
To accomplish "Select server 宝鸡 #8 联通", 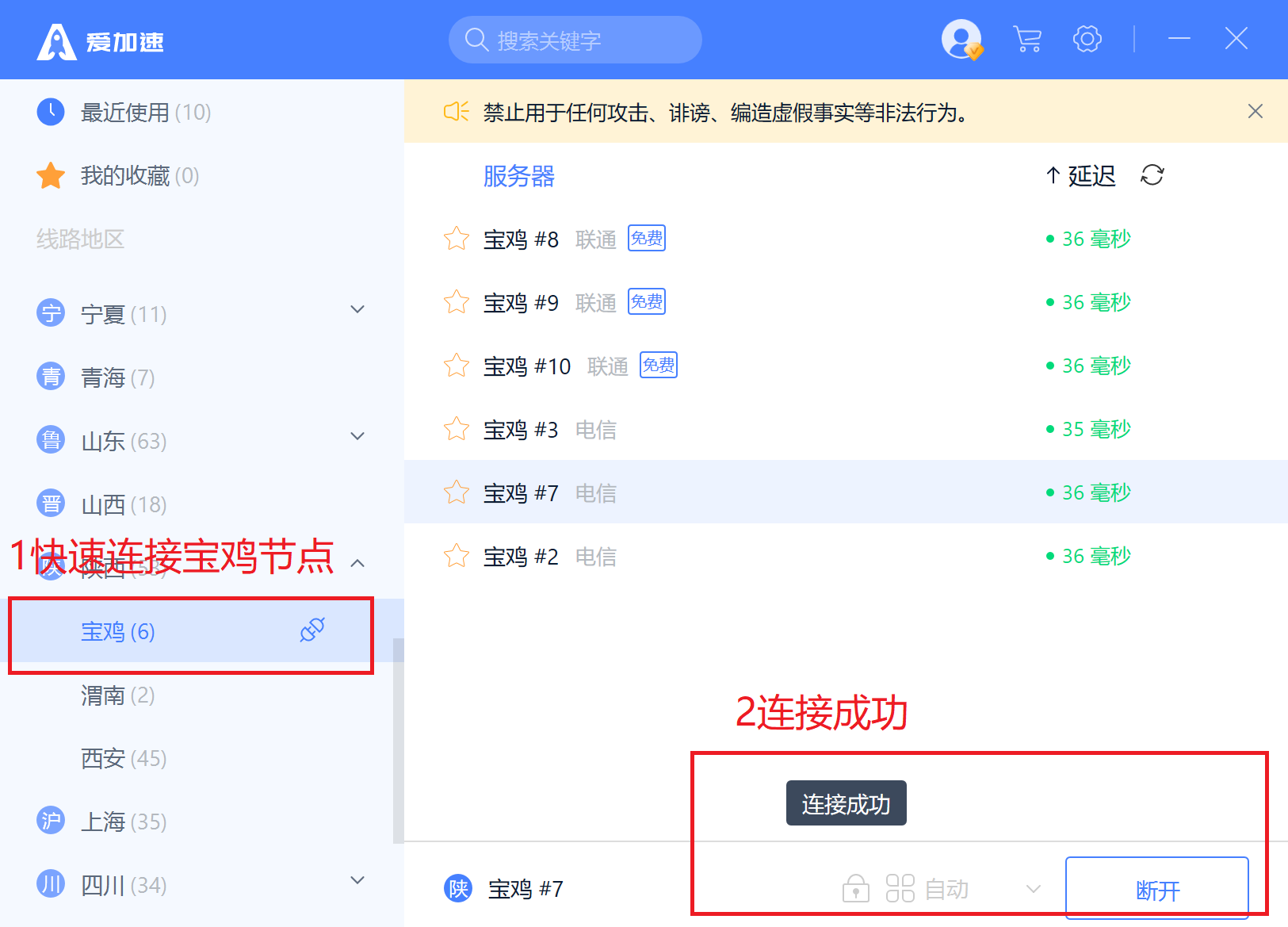I will click(846, 239).
